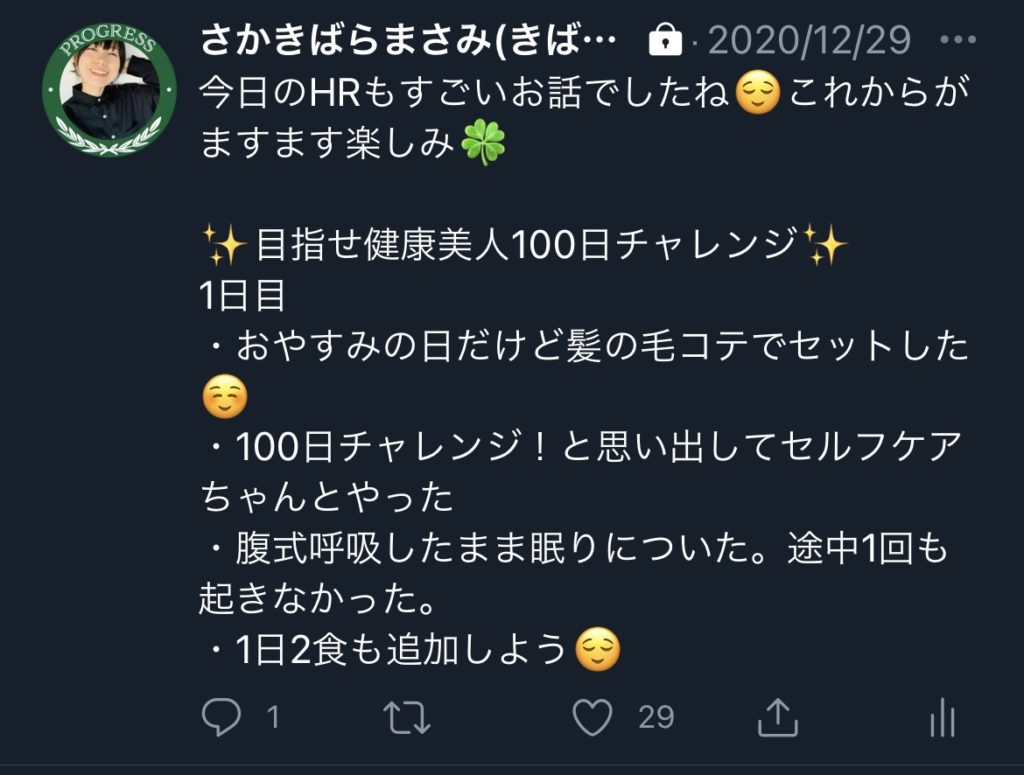The height and width of the screenshot is (775, 1024).
Task: Click the 目指せ健康美人100日チャレンジ heading text
Action: tap(526, 245)
